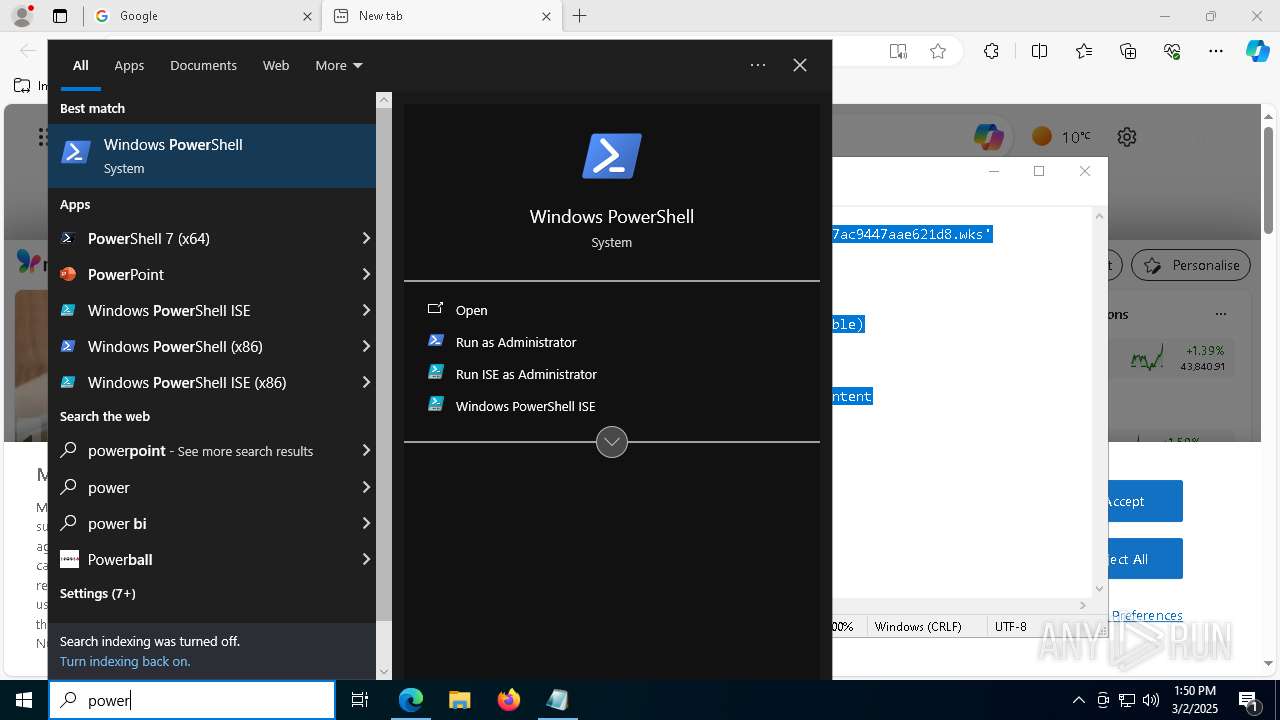Open Edge Collections icon

1128,52
